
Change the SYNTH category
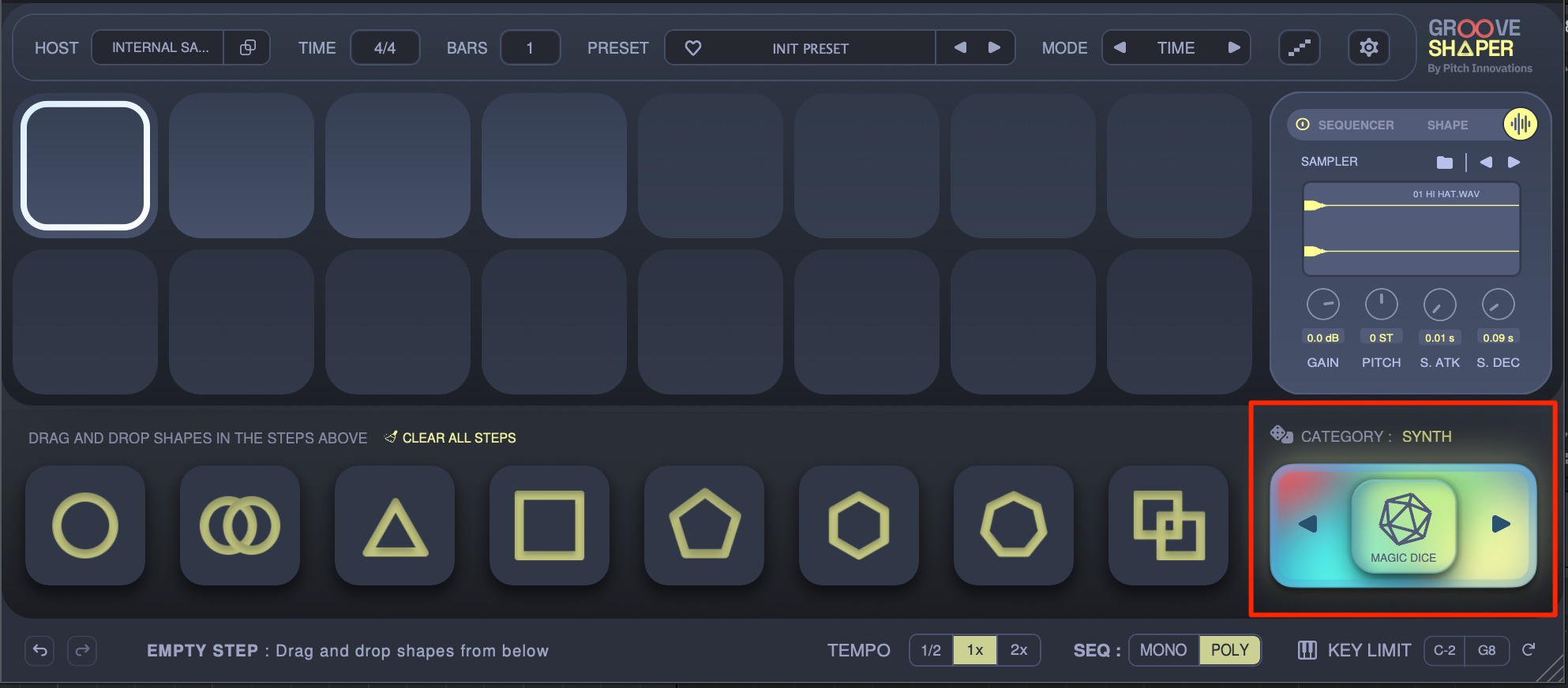pyautogui.click(x=1426, y=436)
